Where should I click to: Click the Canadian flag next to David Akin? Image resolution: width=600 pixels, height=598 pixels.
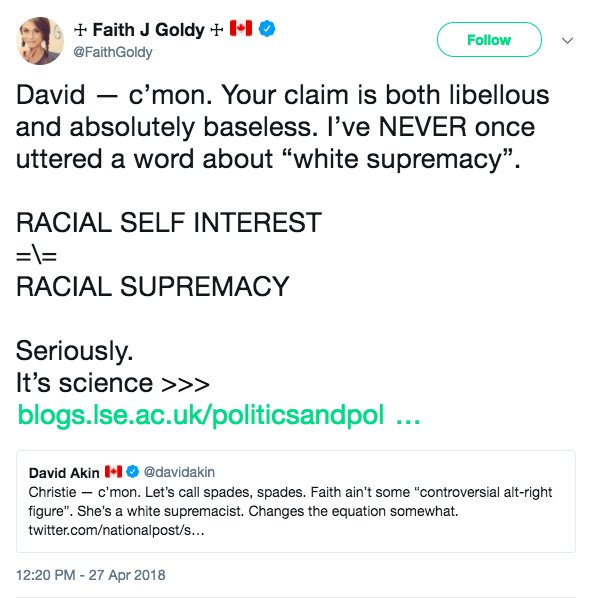(x=113, y=471)
